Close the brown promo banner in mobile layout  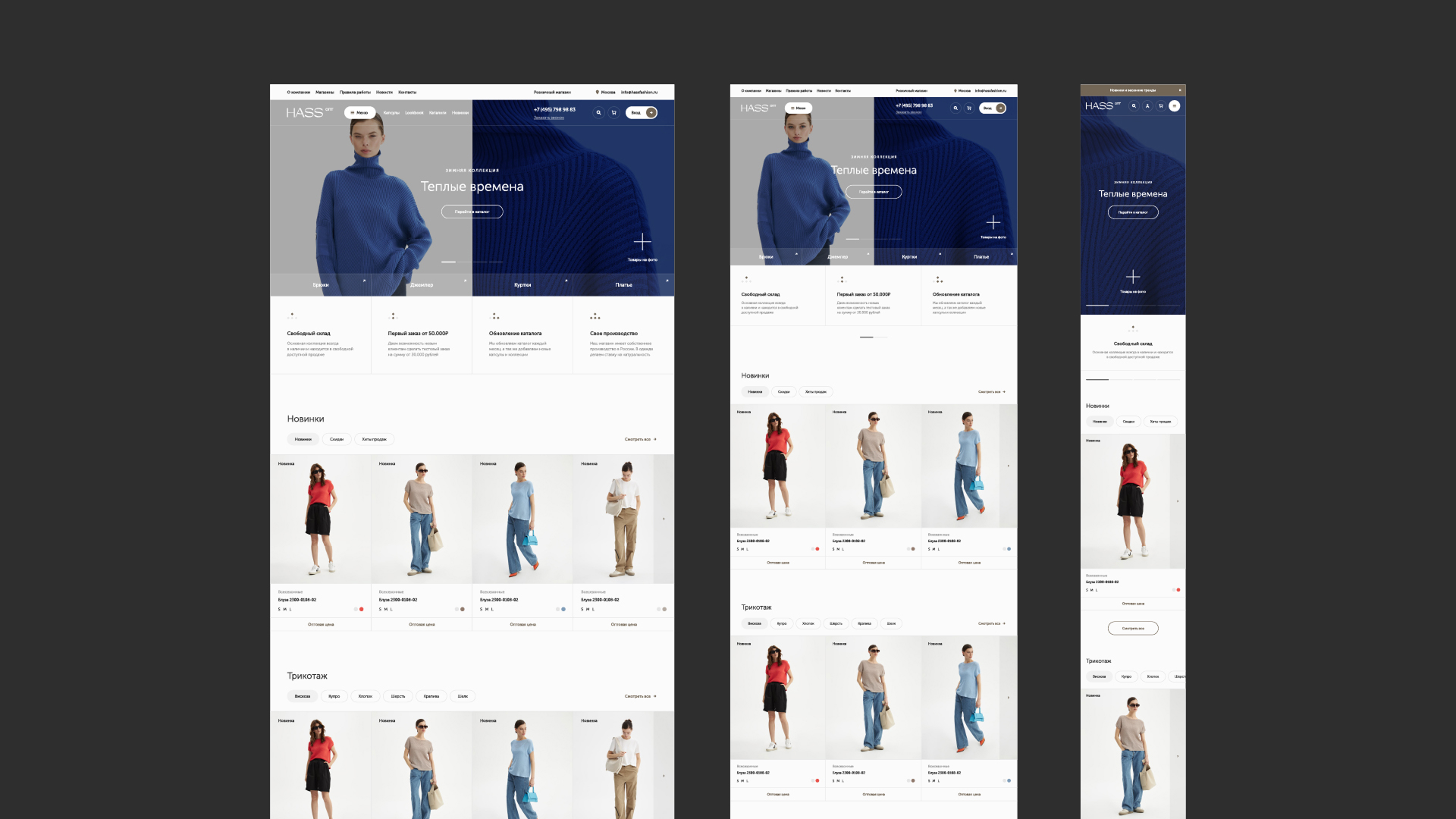point(1179,90)
